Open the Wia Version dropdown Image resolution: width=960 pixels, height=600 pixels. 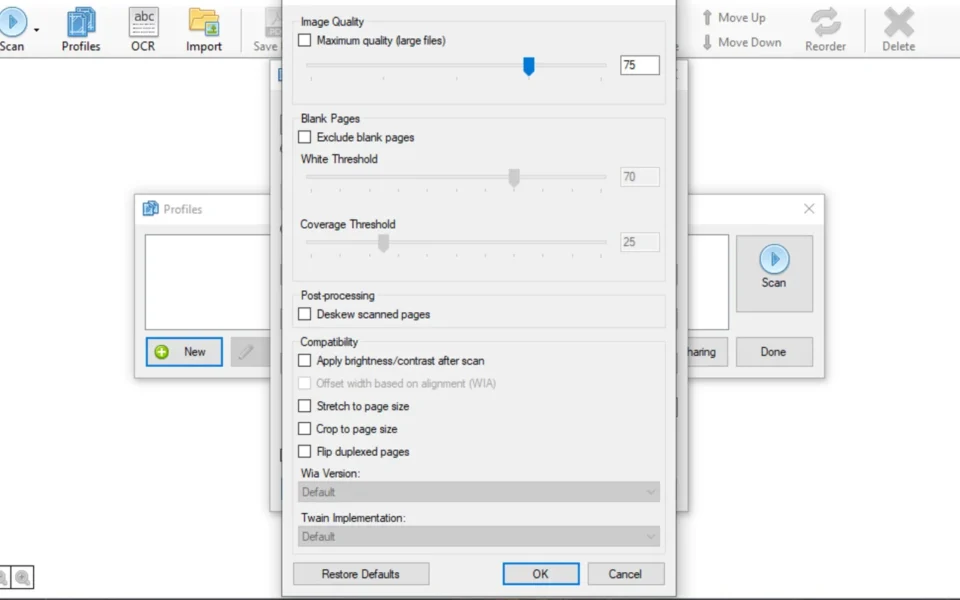click(479, 492)
